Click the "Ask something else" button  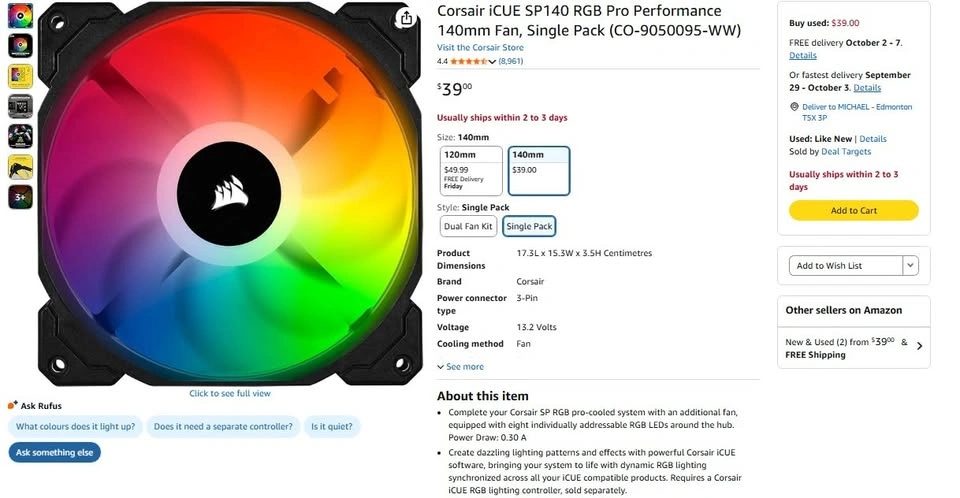tap(55, 453)
